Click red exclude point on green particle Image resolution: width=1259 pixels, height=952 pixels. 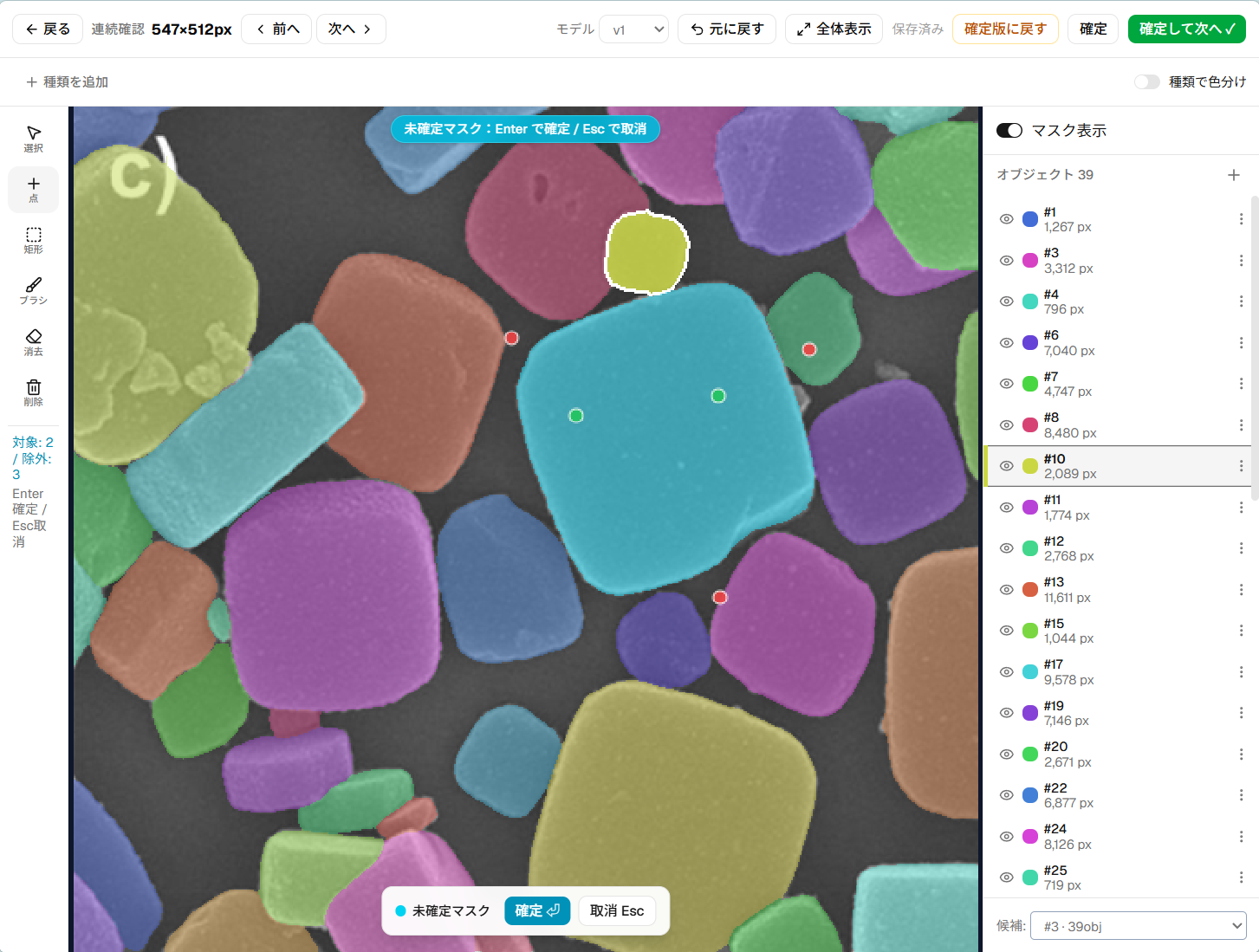pyautogui.click(x=808, y=350)
